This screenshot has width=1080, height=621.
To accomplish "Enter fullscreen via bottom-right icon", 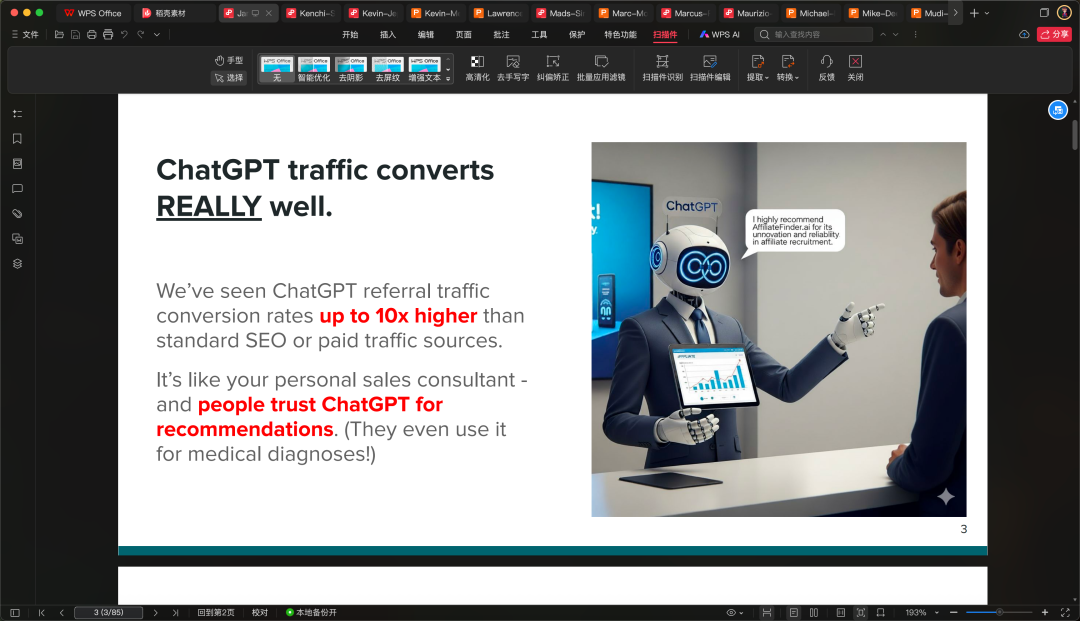I will click(x=1065, y=612).
